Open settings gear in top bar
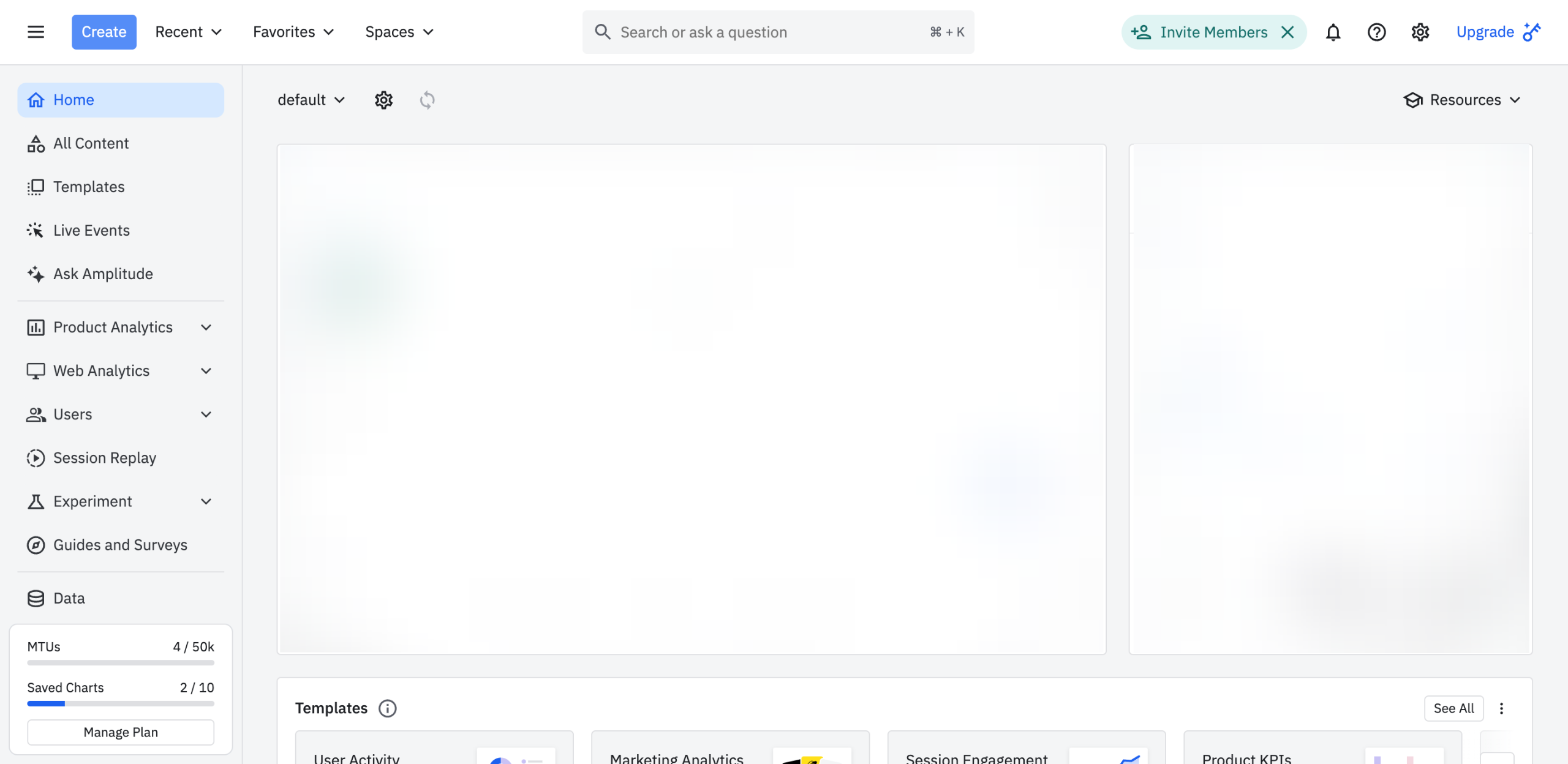Image resolution: width=1568 pixels, height=764 pixels. coord(1420,32)
